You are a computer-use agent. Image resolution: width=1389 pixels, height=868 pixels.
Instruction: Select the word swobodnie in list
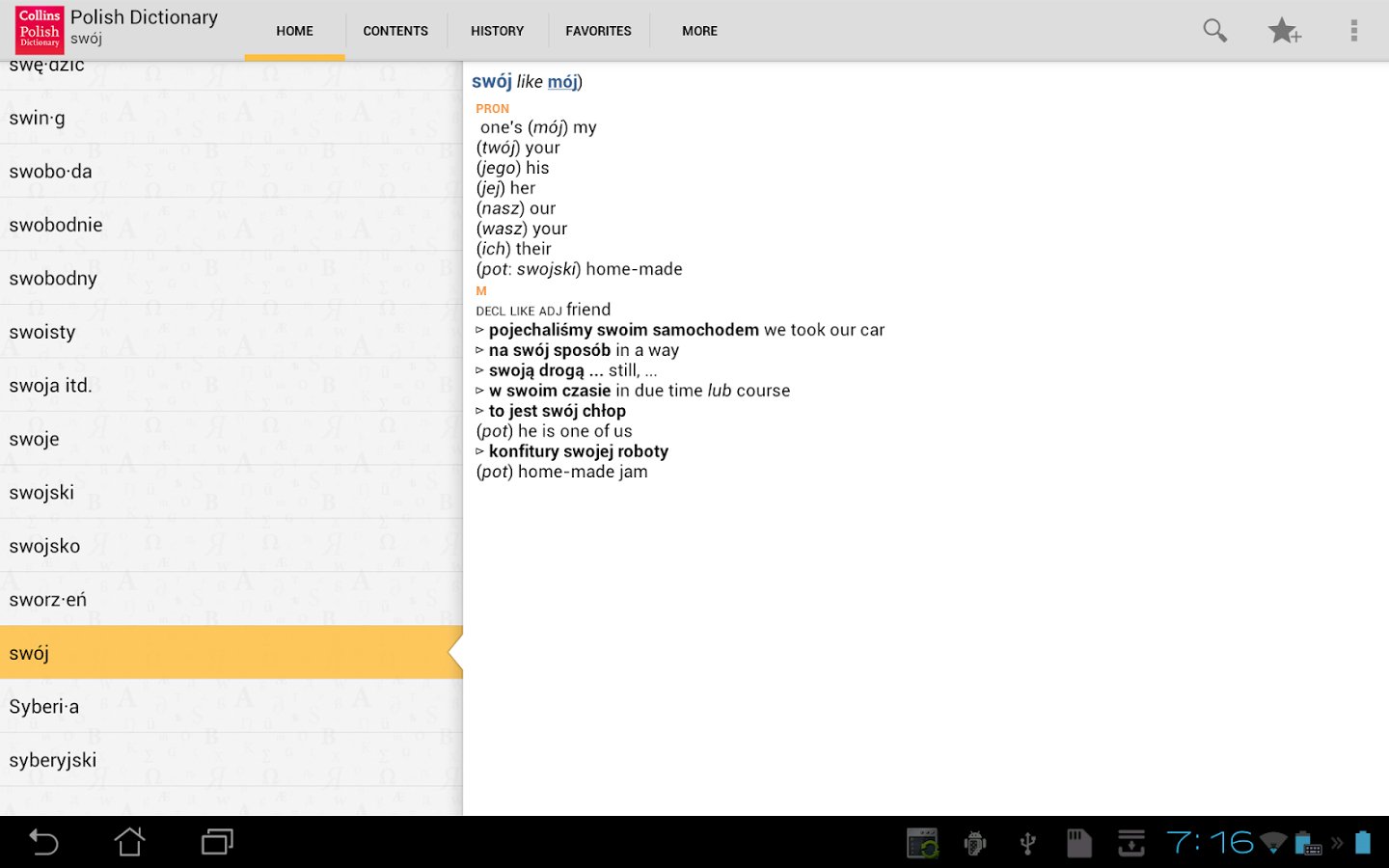coord(231,225)
